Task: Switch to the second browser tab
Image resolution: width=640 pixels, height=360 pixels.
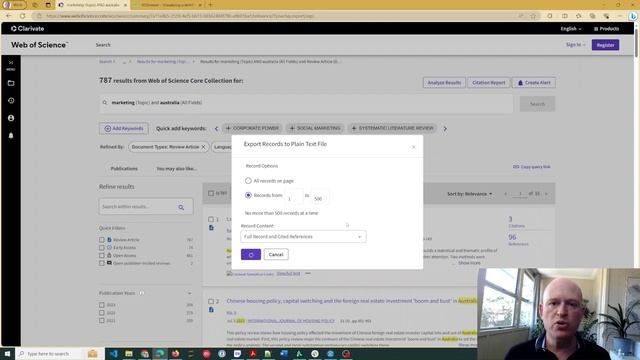Action: coord(167,5)
